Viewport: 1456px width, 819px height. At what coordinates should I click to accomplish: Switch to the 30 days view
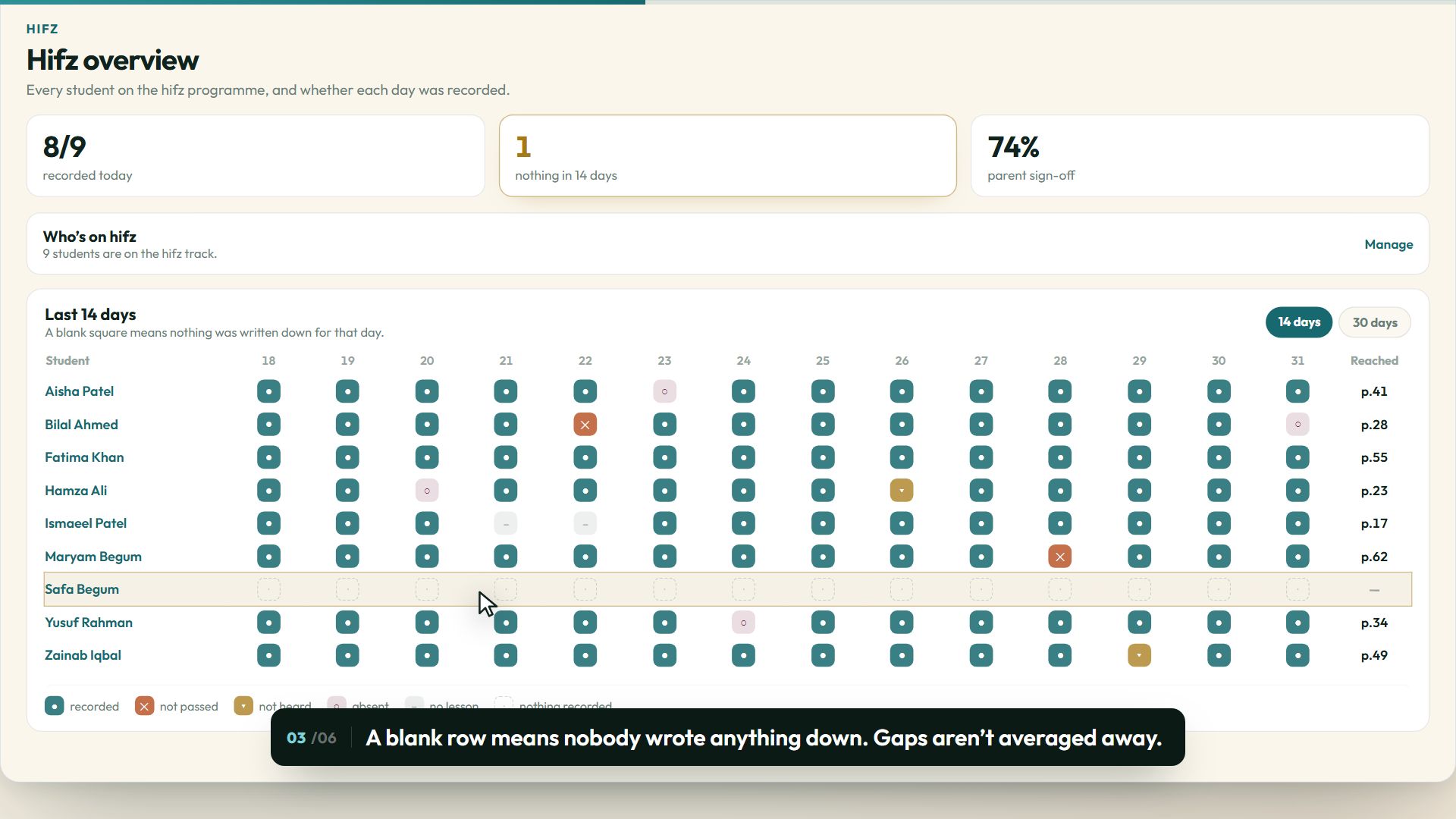(1374, 322)
